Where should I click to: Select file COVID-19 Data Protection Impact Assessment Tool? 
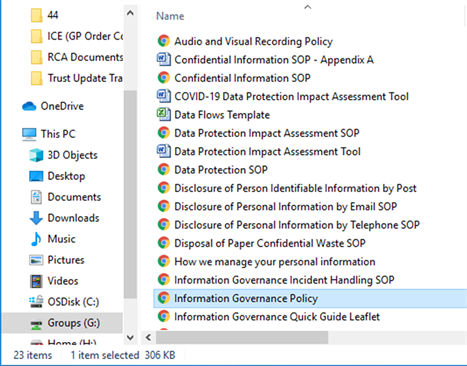pyautogui.click(x=291, y=96)
